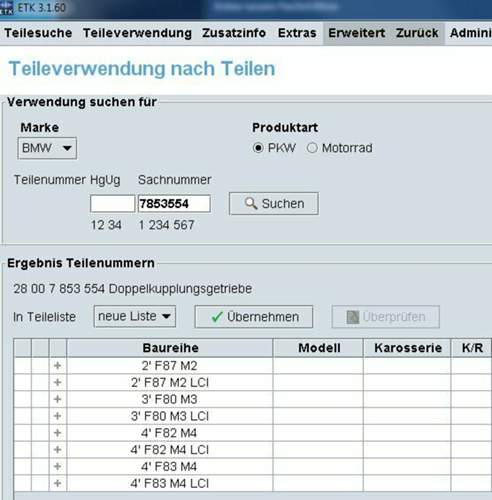
Task: Open the Marke BMW dropdown
Action: [x=47, y=148]
